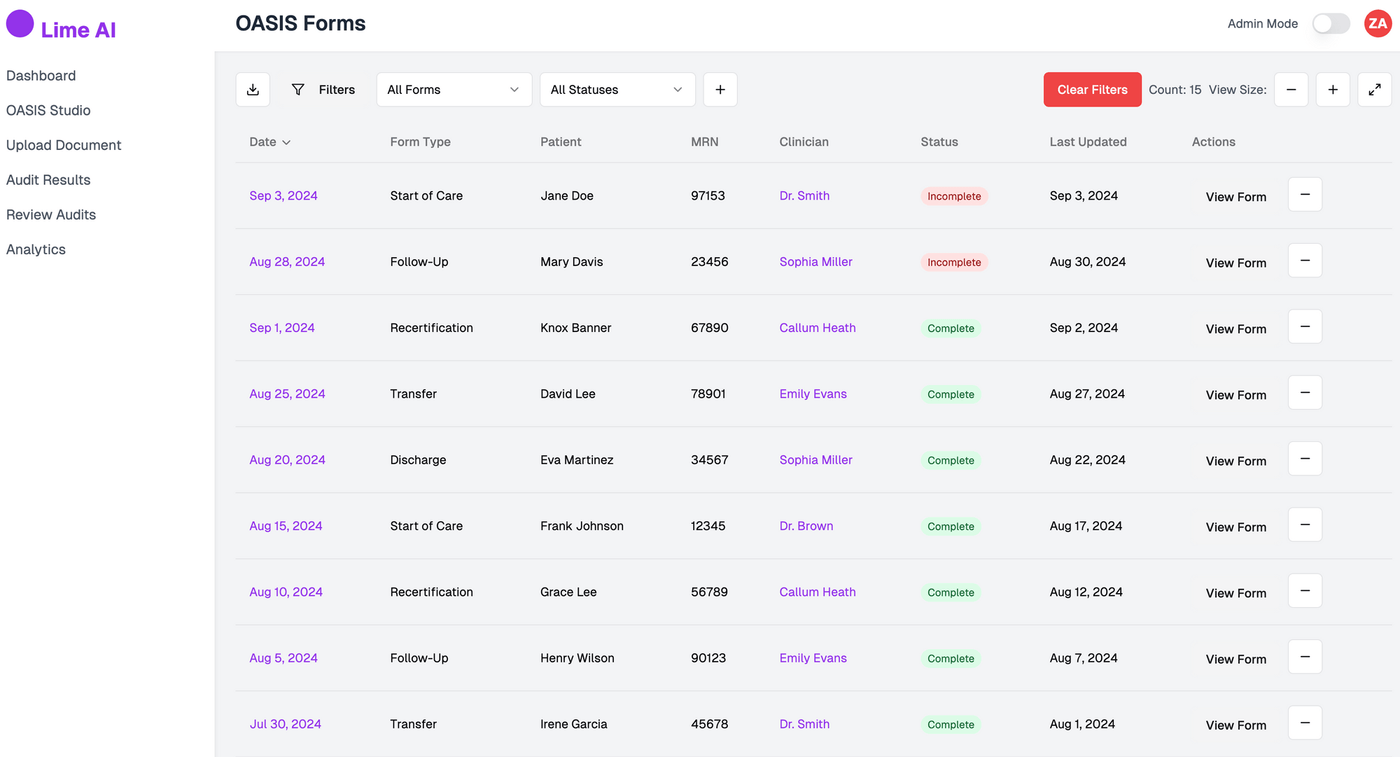Open OASIS Studio in sidebar
Image resolution: width=1400 pixels, height=757 pixels.
tap(48, 110)
